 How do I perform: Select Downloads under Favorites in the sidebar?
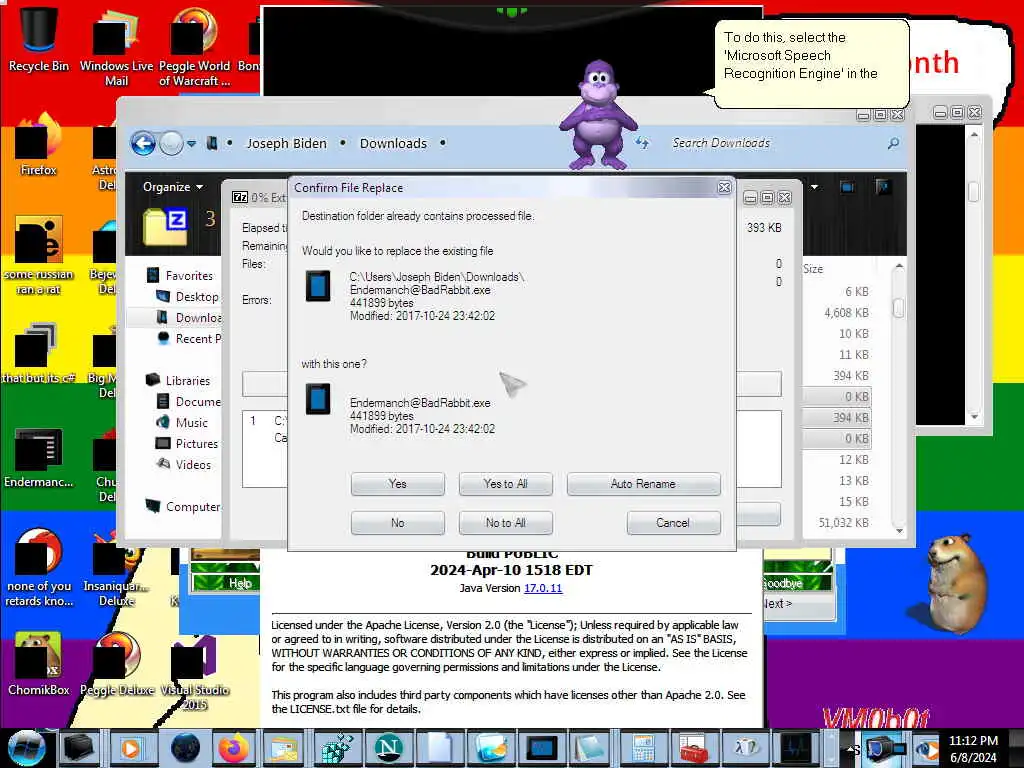pos(189,317)
